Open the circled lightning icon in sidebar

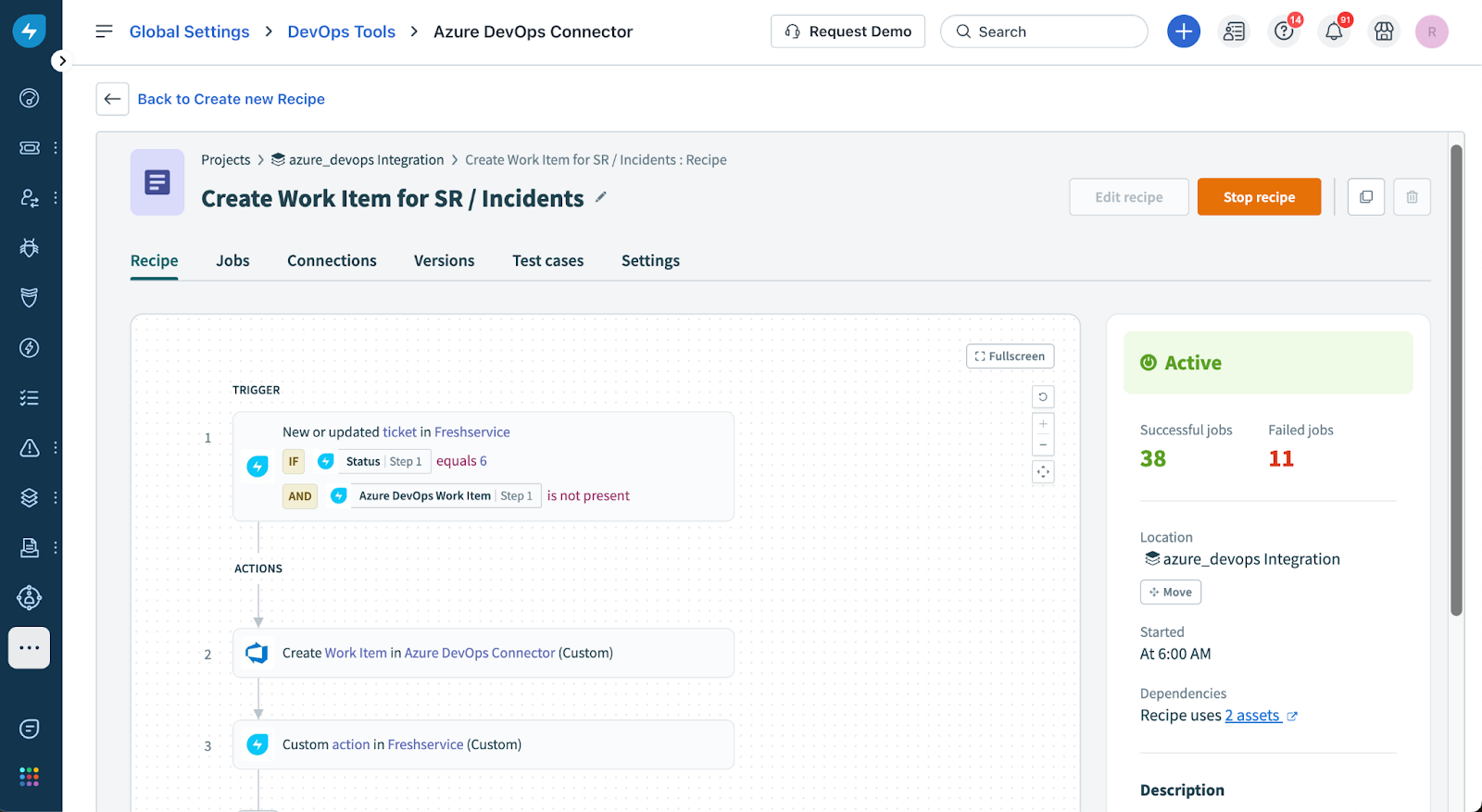(30, 348)
